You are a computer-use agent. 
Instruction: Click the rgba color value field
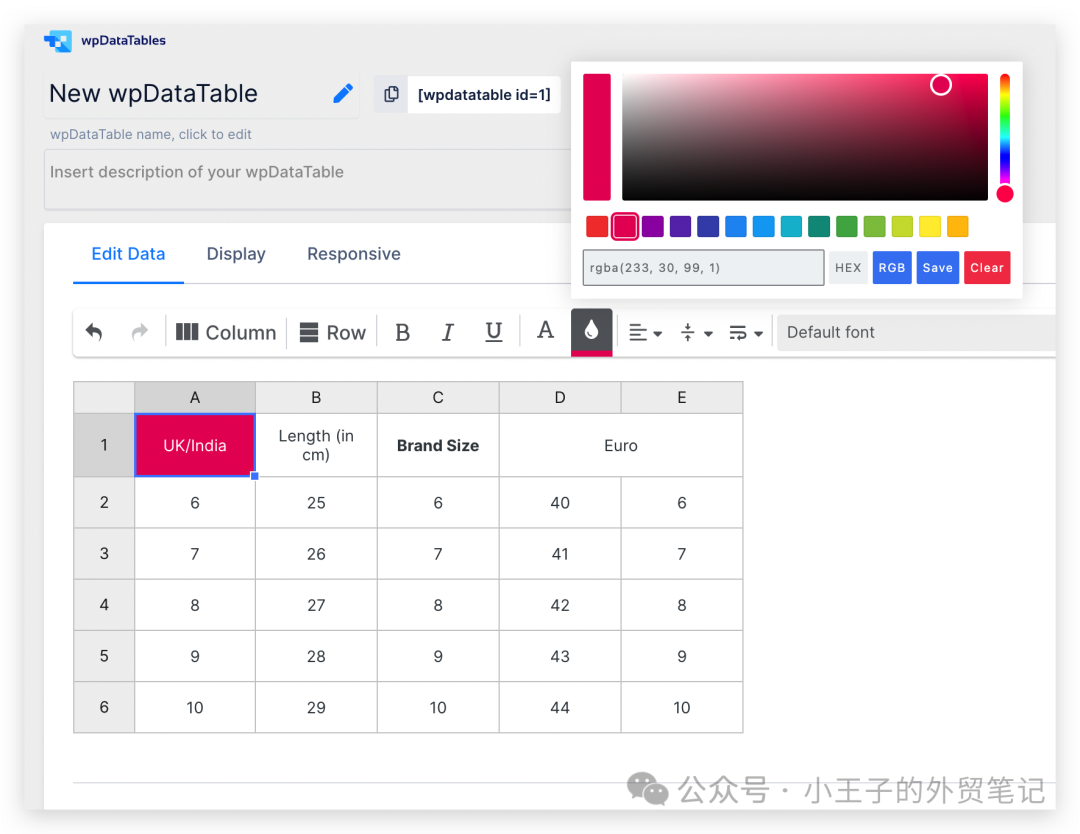(x=703, y=267)
